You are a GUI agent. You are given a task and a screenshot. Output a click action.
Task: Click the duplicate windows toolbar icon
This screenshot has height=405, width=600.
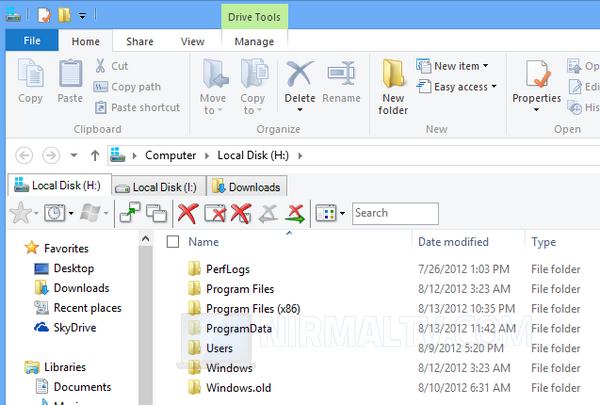point(156,214)
